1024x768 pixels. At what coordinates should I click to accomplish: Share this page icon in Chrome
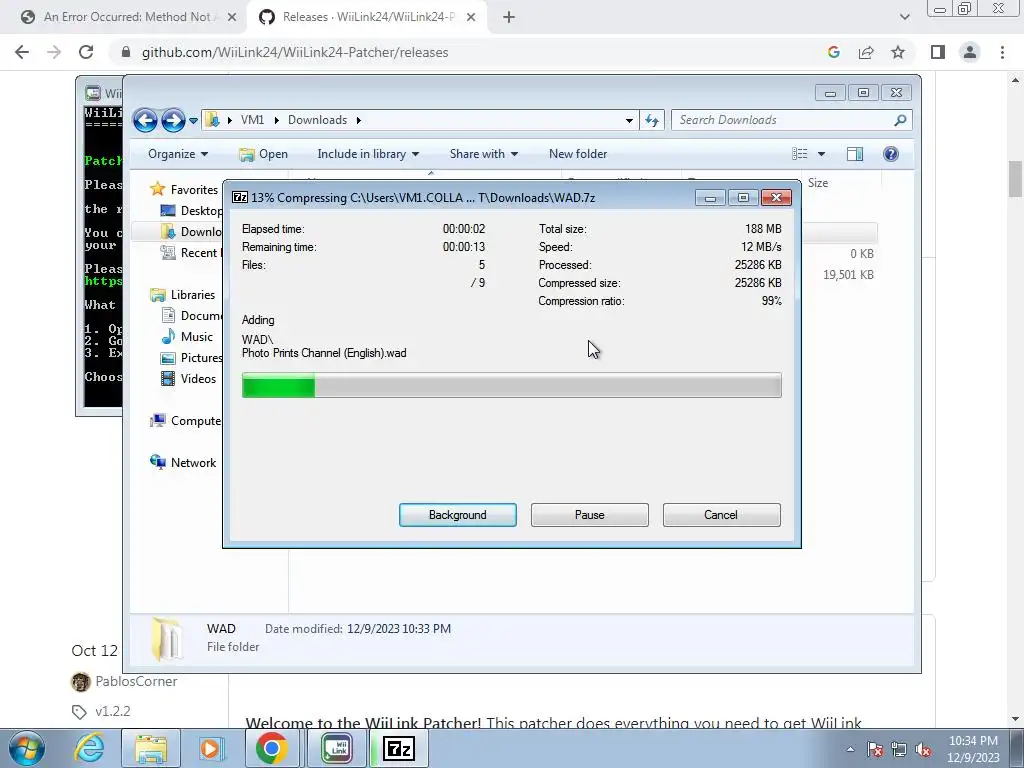point(866,52)
